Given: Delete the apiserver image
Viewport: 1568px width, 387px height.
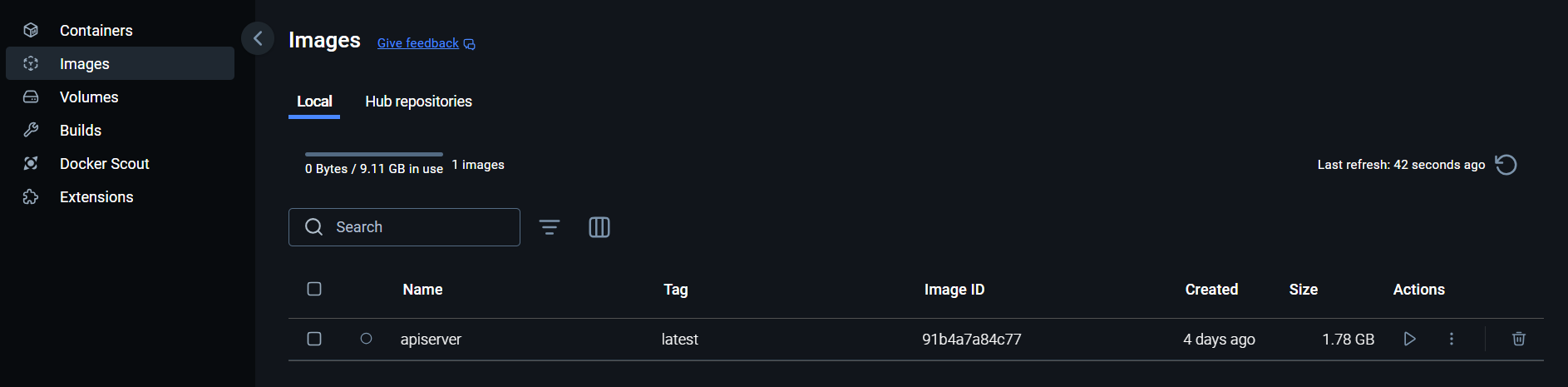Looking at the screenshot, I should coord(1518,339).
